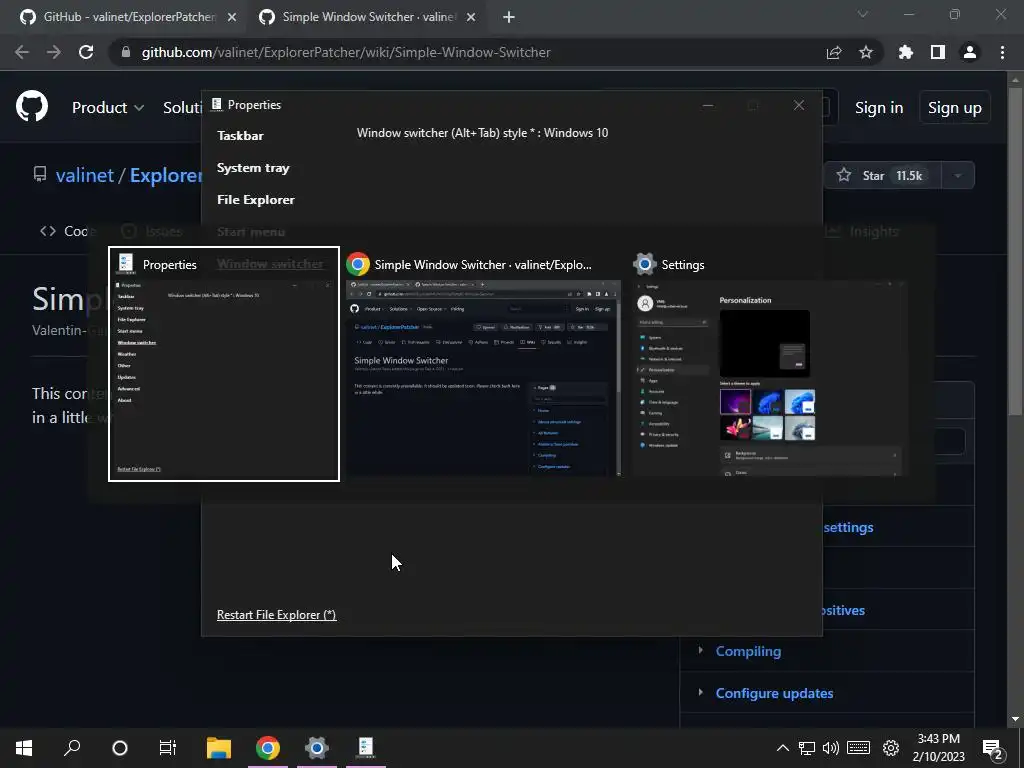Show hidden tray icons chevron

(x=782, y=748)
